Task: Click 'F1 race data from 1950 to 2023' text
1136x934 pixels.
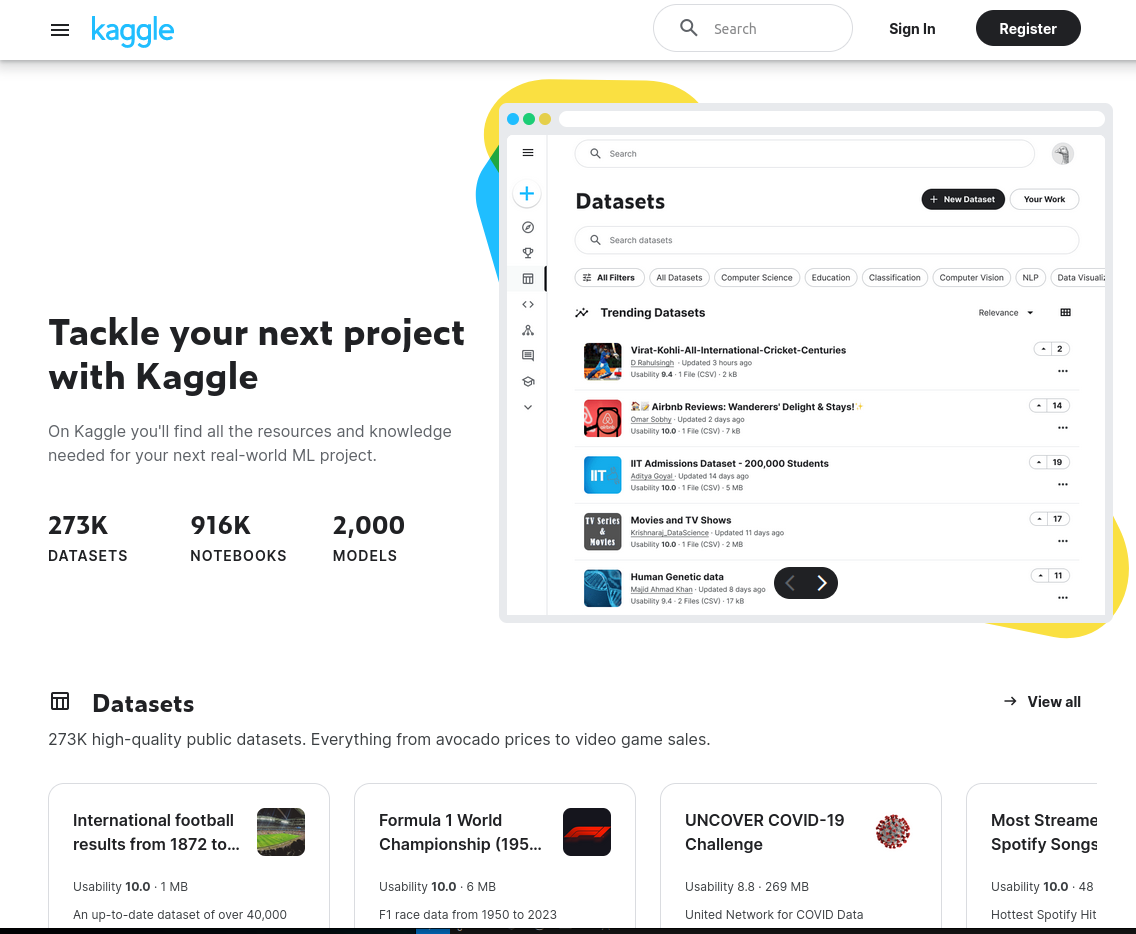Action: pyautogui.click(x=468, y=914)
